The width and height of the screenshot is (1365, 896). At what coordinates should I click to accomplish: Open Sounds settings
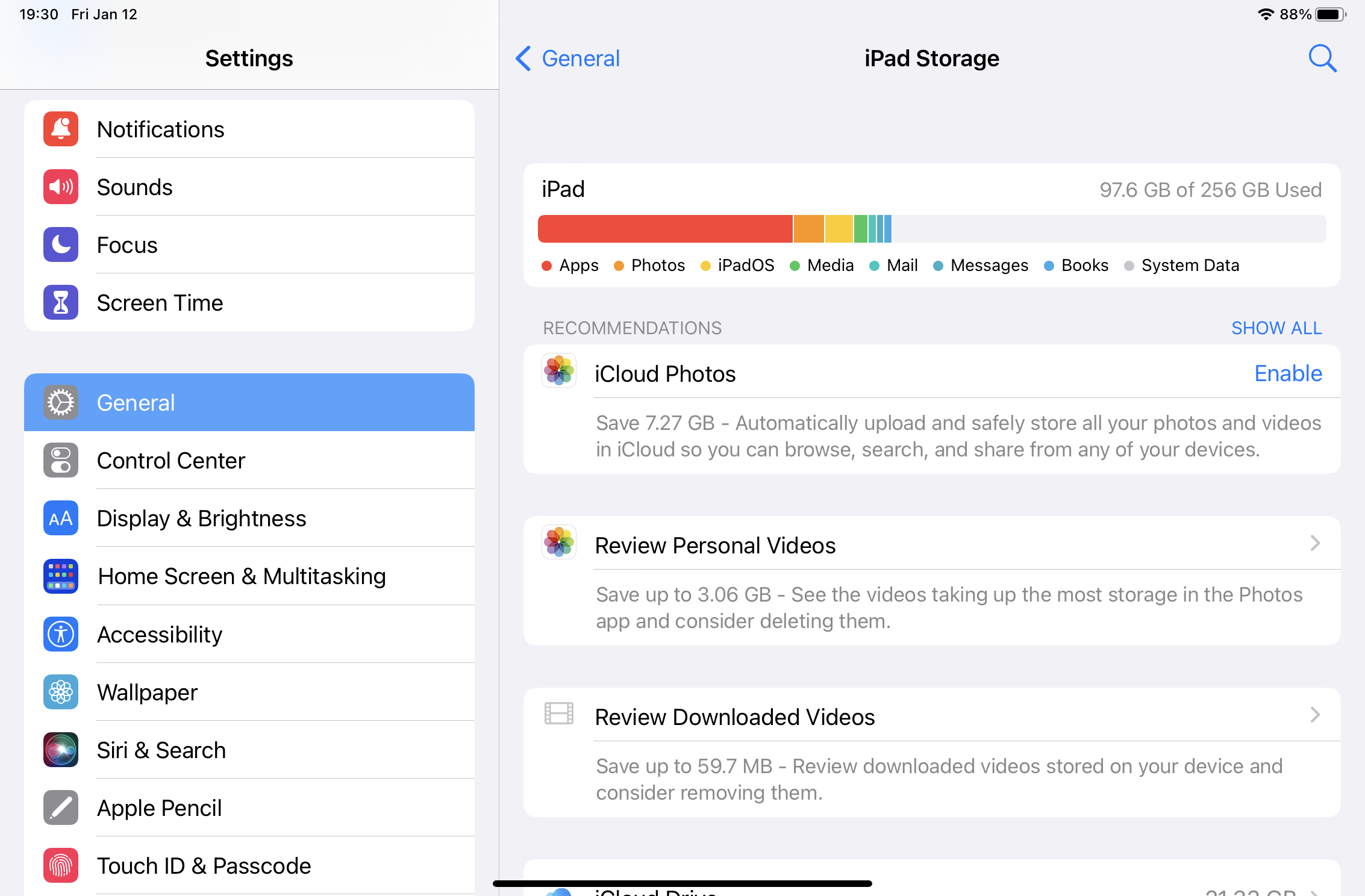coord(249,187)
